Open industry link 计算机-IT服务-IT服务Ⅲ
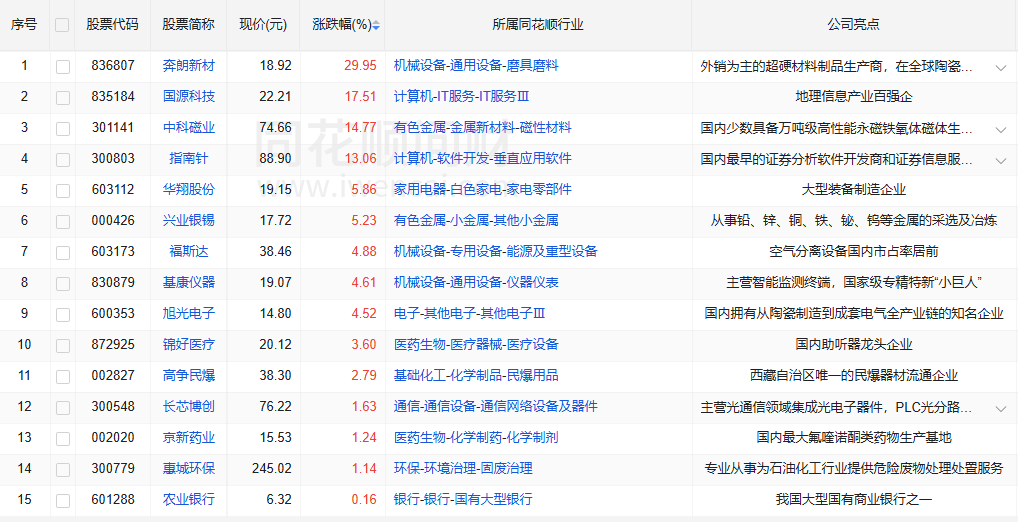The height and width of the screenshot is (522, 1018). pos(462,97)
